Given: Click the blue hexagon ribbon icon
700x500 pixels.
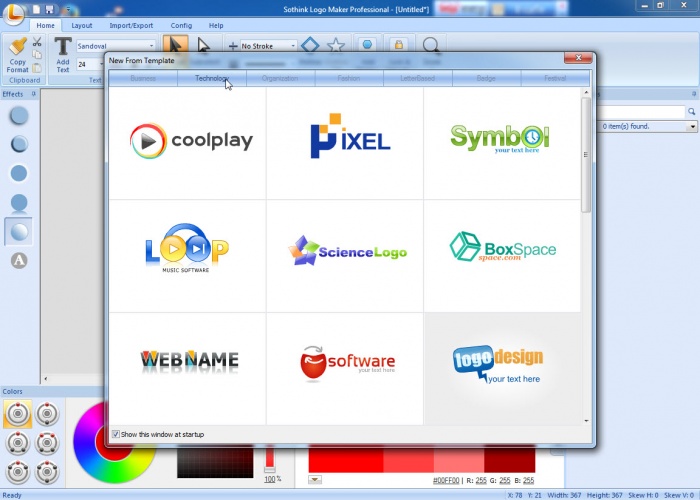Looking at the screenshot, I should click(x=367, y=45).
